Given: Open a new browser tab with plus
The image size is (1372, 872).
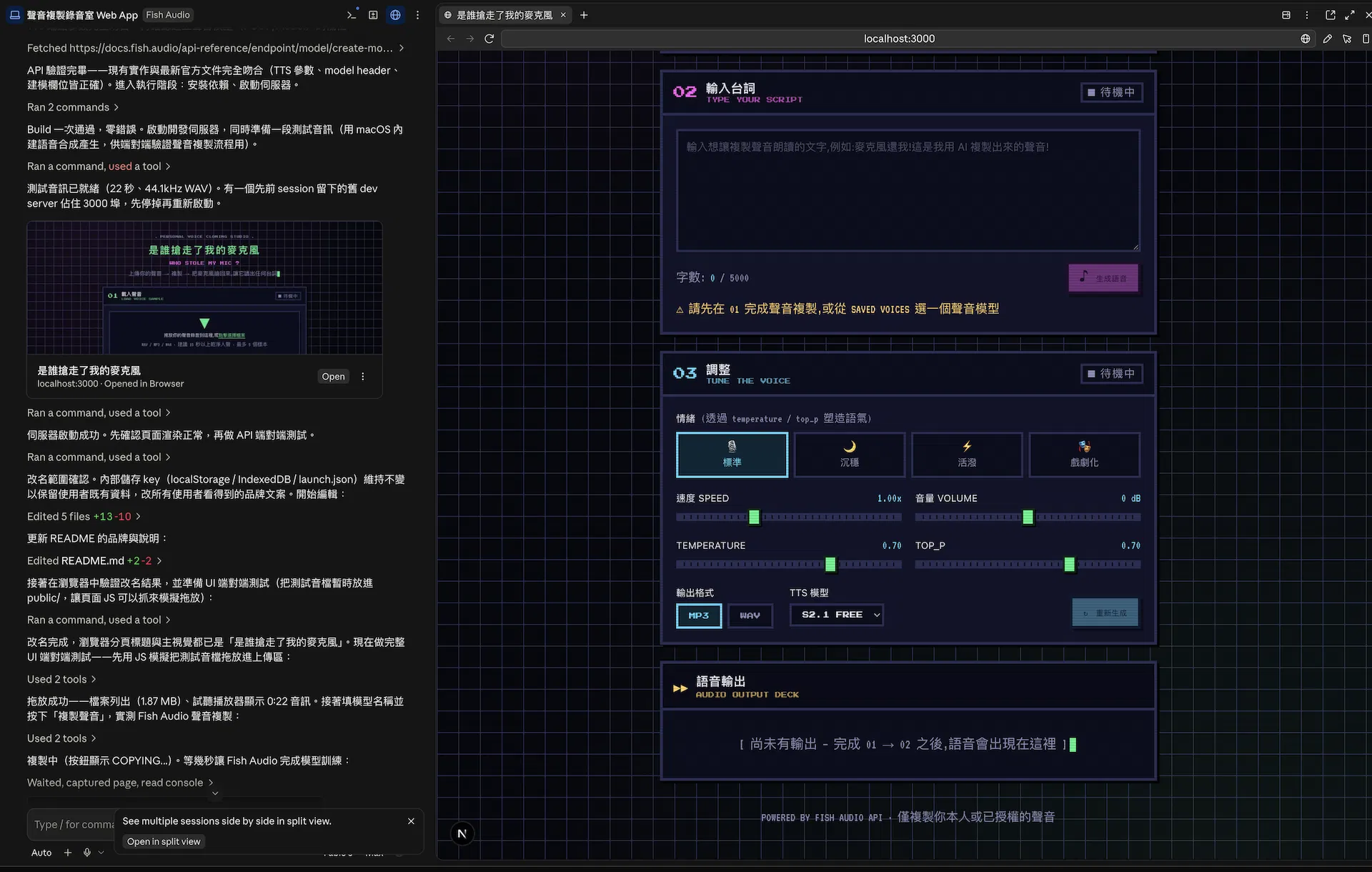Looking at the screenshot, I should pos(584,14).
